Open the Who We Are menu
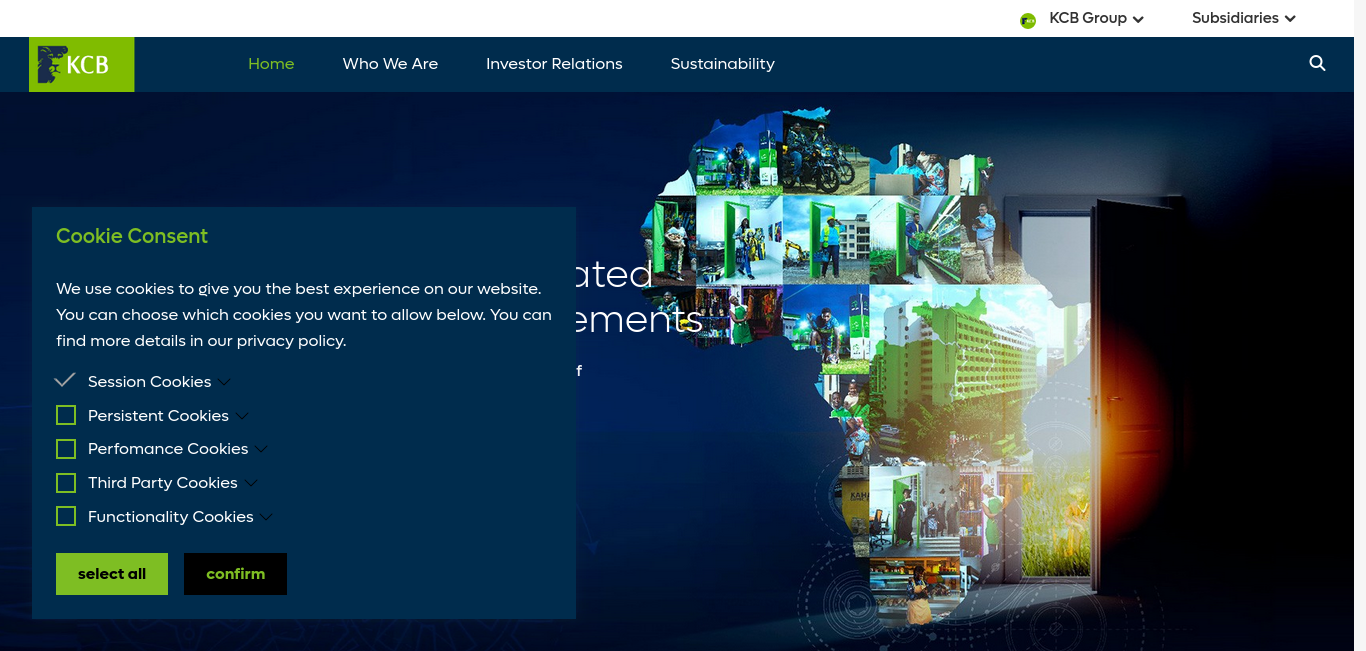Viewport: 1366px width, 651px height. 390,64
